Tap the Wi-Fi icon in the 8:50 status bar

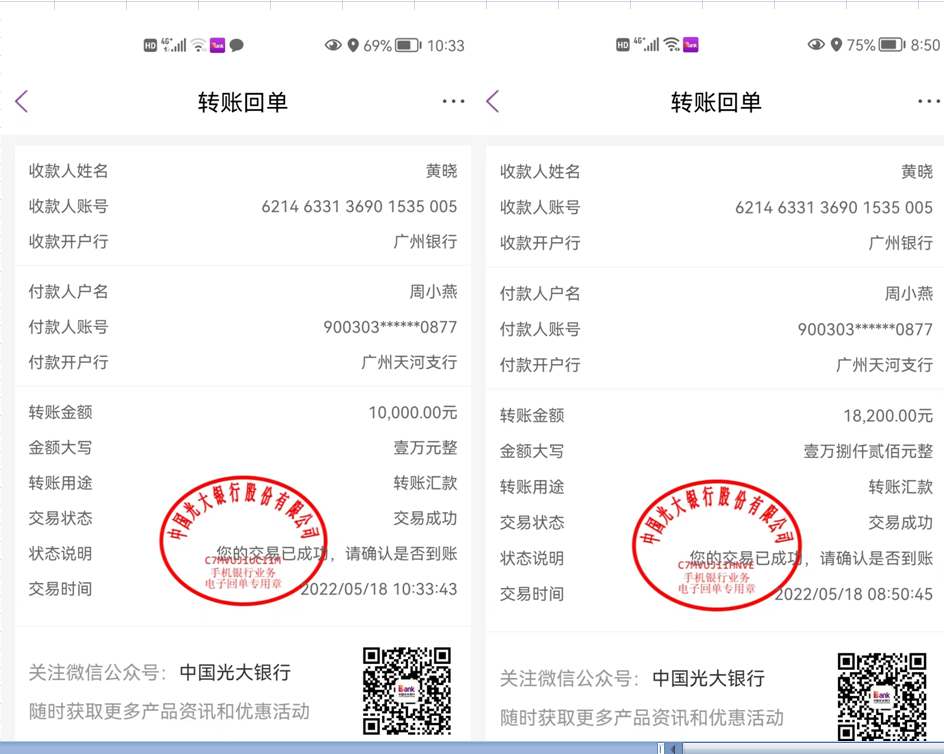tap(671, 45)
